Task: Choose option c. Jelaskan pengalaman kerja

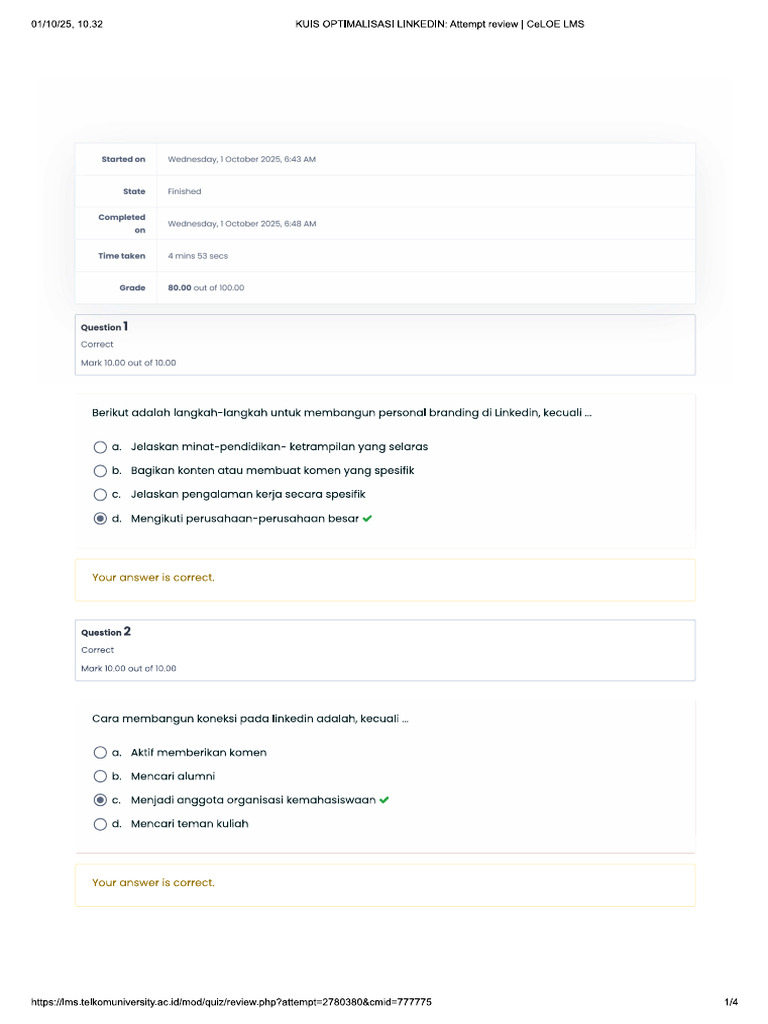Action: point(100,495)
